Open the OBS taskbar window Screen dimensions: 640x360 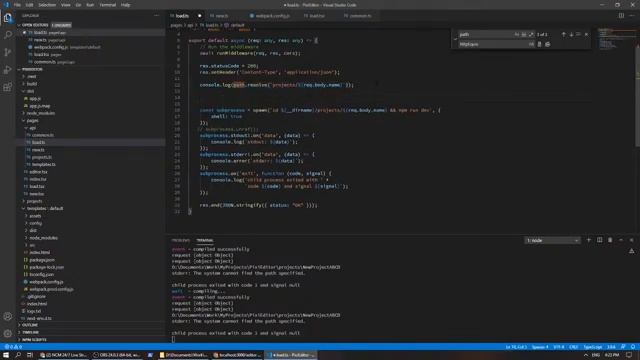[x=117, y=355]
